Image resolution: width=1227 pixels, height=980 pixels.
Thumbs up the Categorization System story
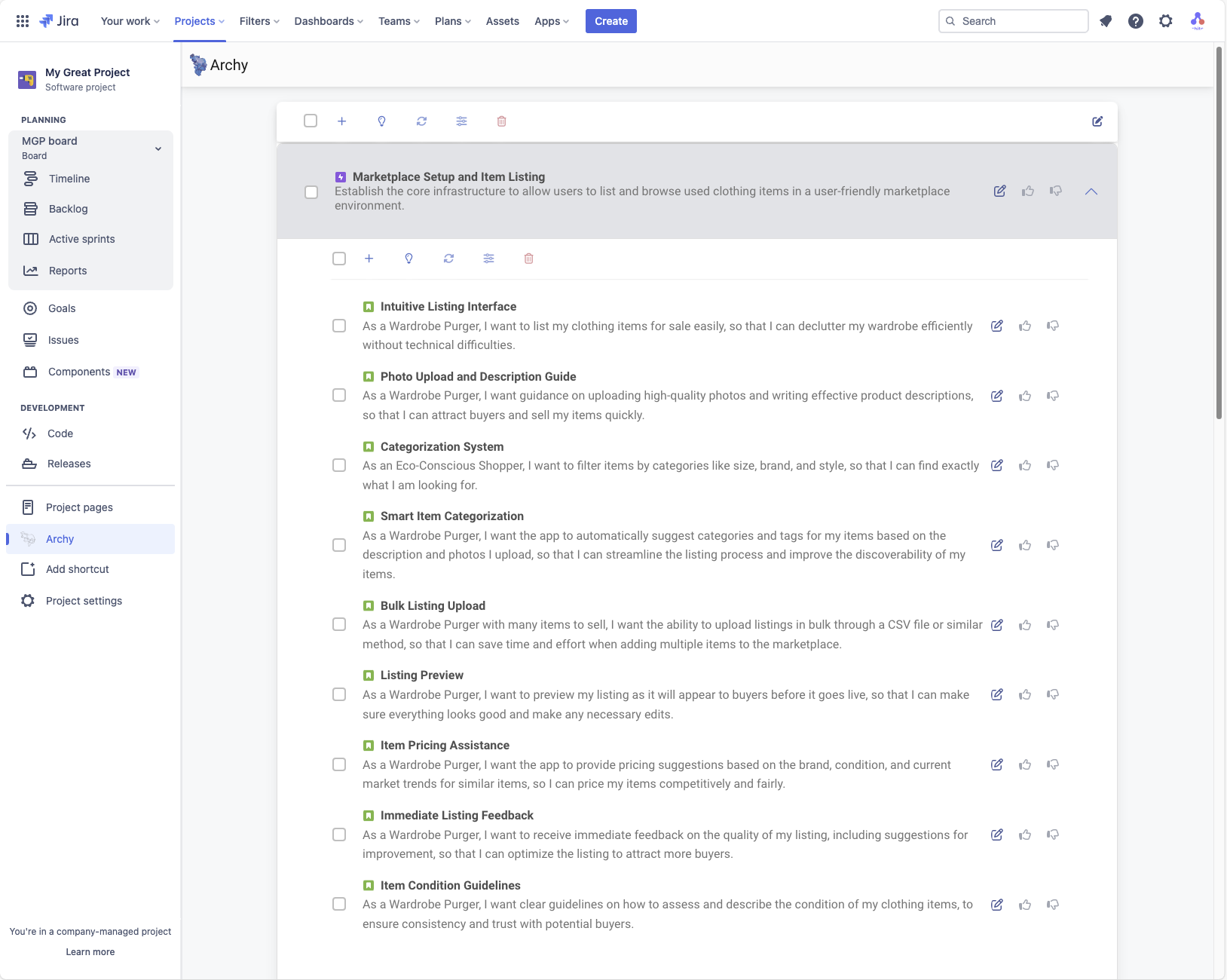point(1025,466)
